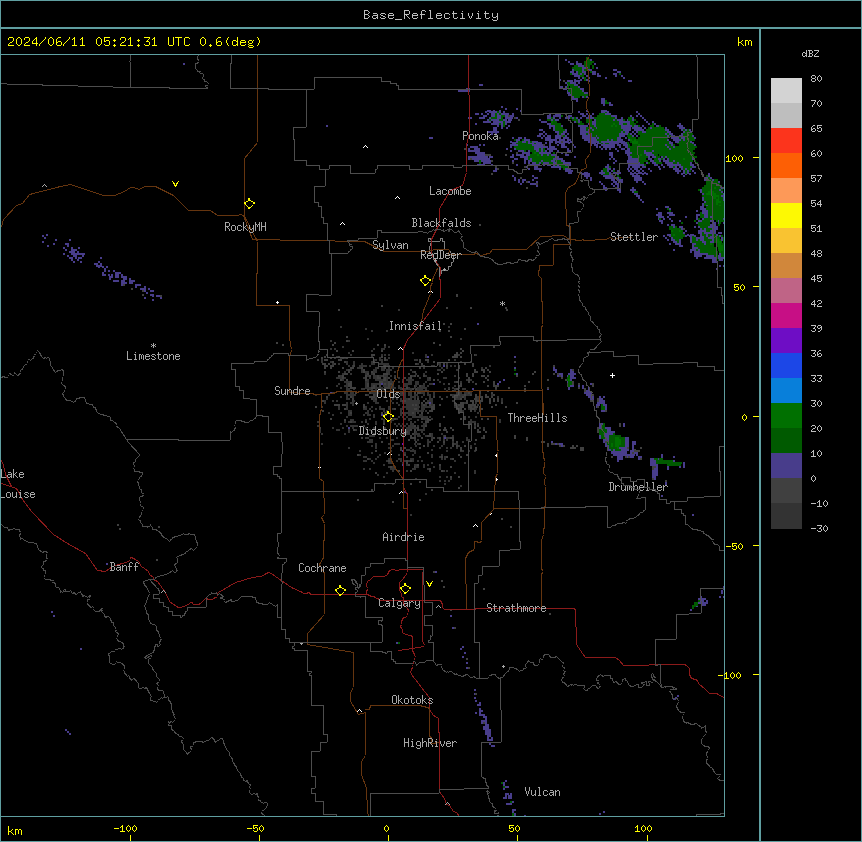Click the Ponoka town label
The image size is (862, 842).
[x=480, y=136]
